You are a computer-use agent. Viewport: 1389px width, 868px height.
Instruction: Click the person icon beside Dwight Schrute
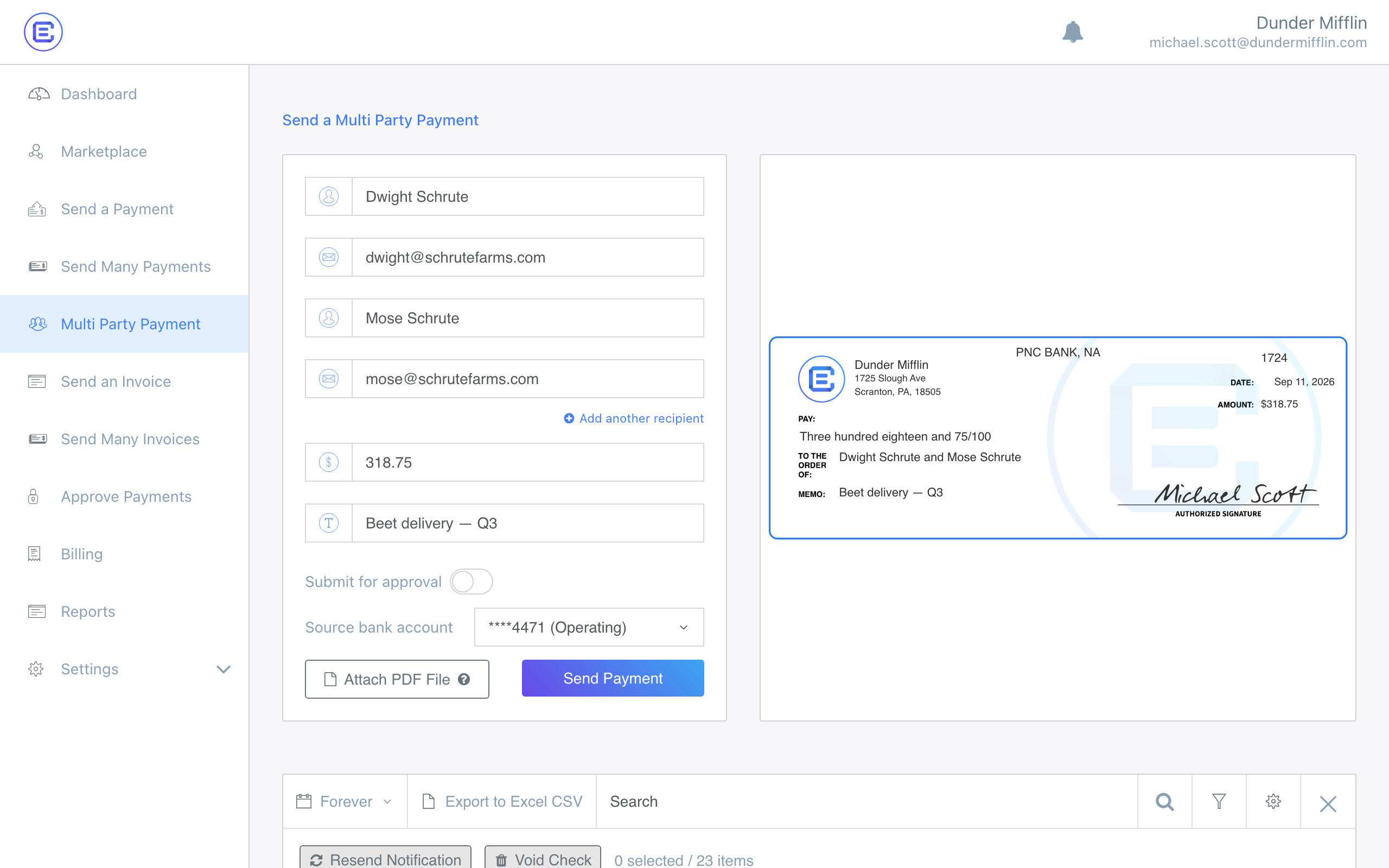pos(328,196)
